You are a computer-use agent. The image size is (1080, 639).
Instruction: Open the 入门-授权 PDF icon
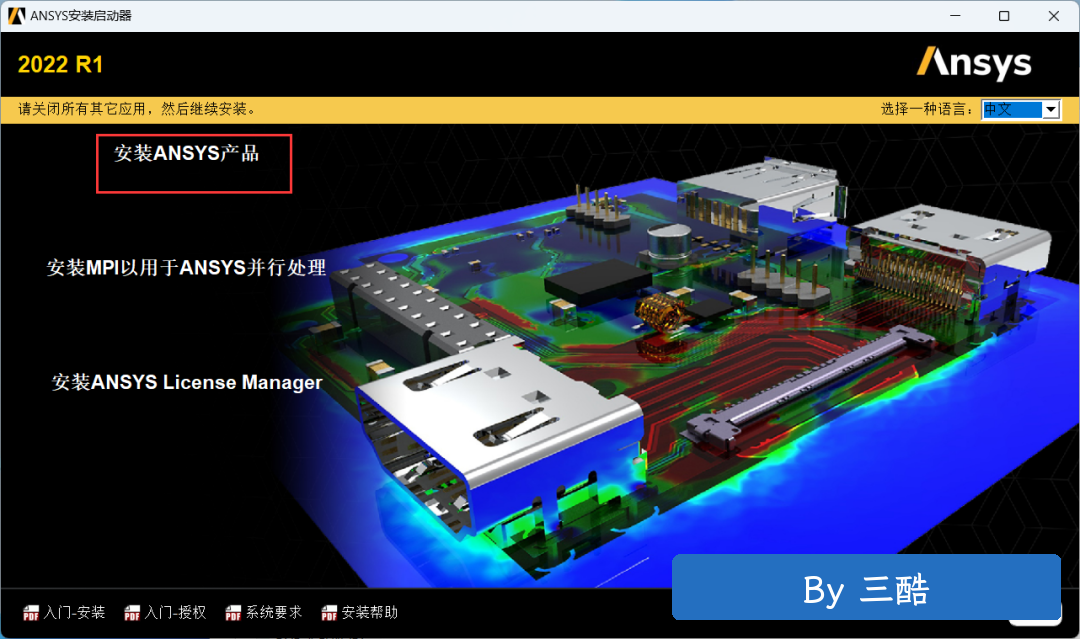(132, 613)
